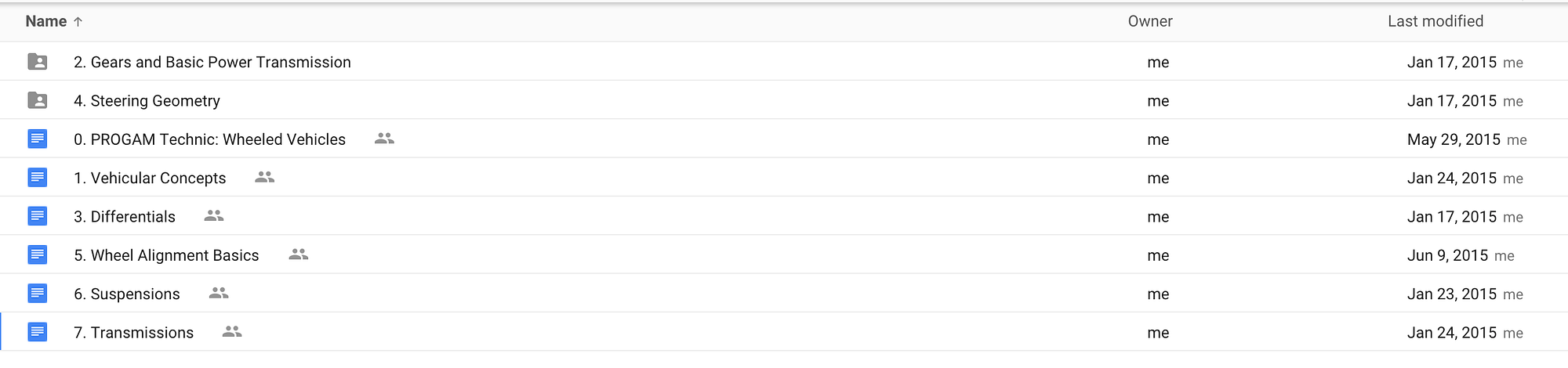The image size is (1568, 368).
Task: Click the Docs icon for PROGAM Technic: Wheeled Vehicles
Action: tap(37, 139)
